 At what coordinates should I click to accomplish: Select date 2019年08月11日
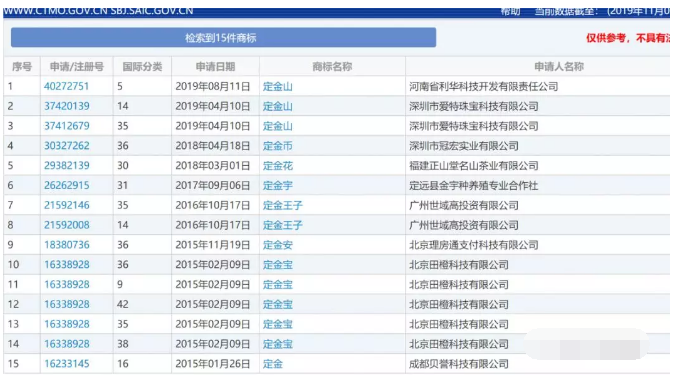(x=213, y=86)
